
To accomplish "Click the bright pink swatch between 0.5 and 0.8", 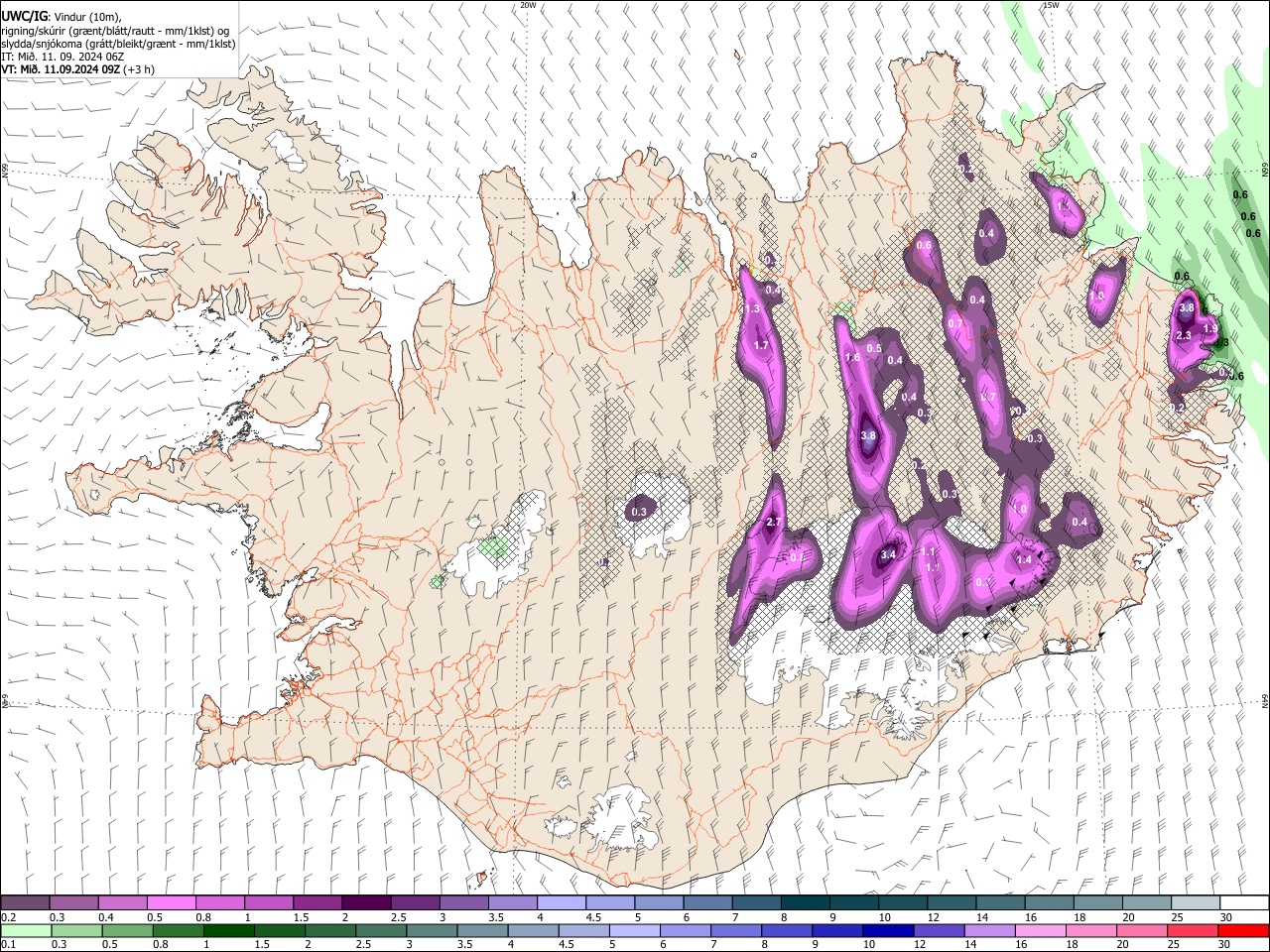I will (x=171, y=903).
